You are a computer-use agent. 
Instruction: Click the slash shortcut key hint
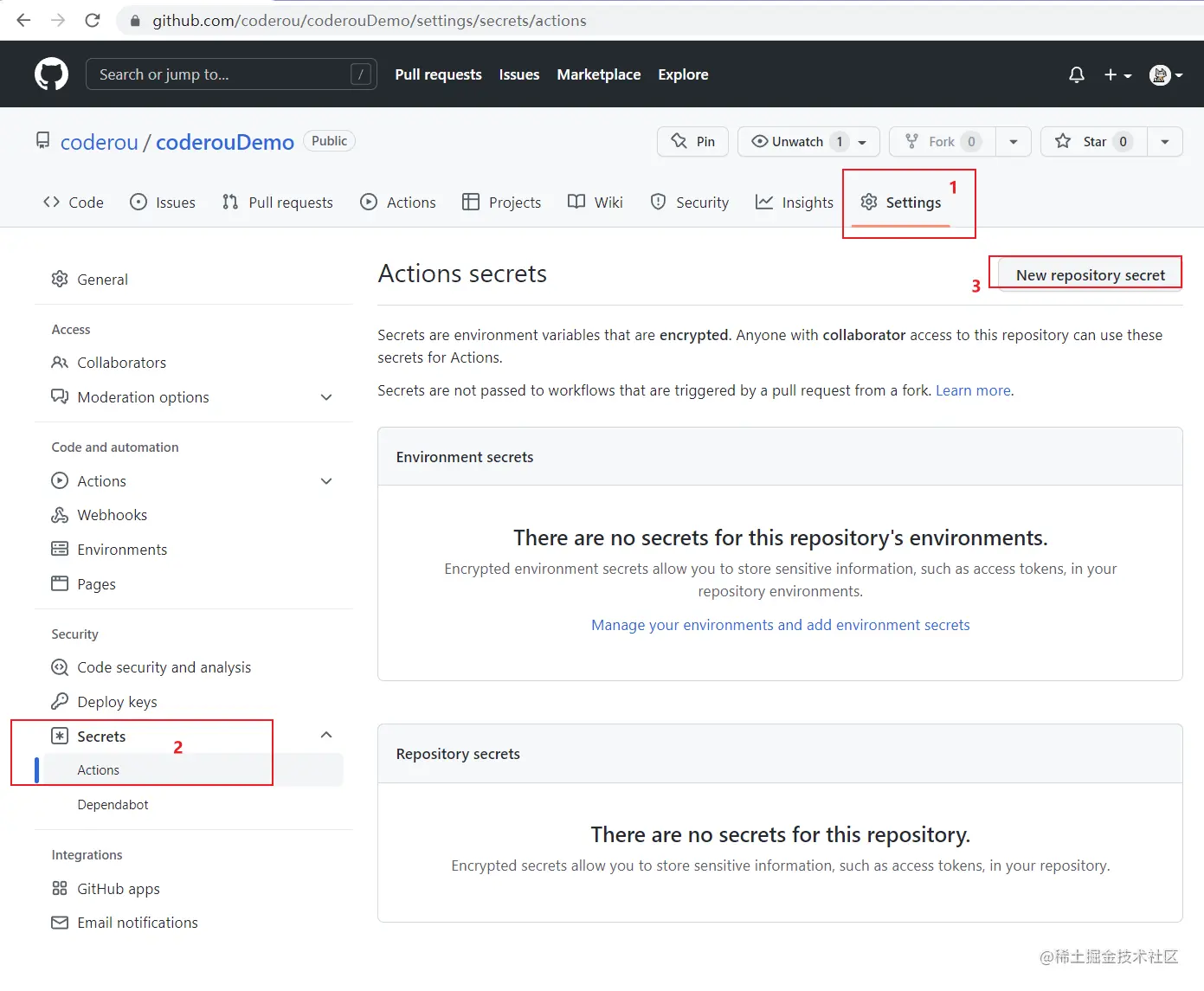click(x=362, y=74)
